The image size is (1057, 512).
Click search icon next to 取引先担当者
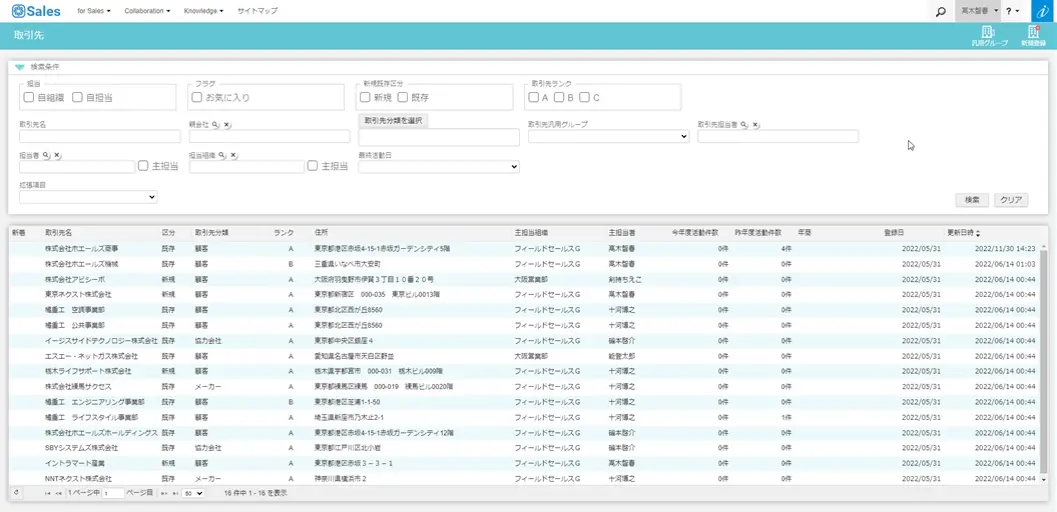(x=744, y=125)
